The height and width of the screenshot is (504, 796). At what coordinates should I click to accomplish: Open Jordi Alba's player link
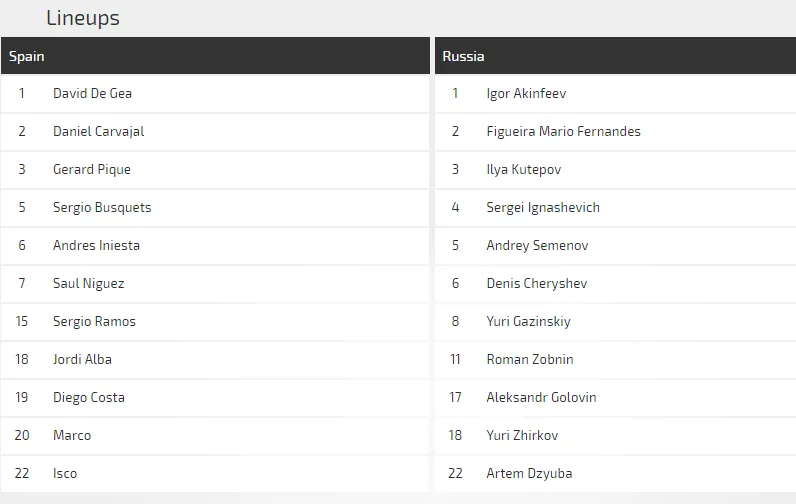pyautogui.click(x=82, y=359)
